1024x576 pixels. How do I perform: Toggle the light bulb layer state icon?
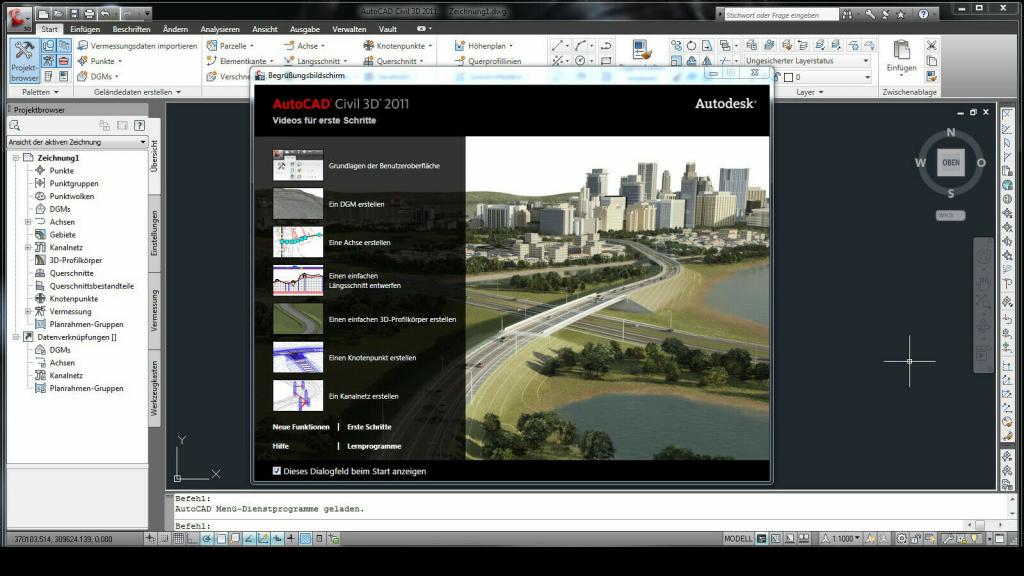click(x=975, y=539)
